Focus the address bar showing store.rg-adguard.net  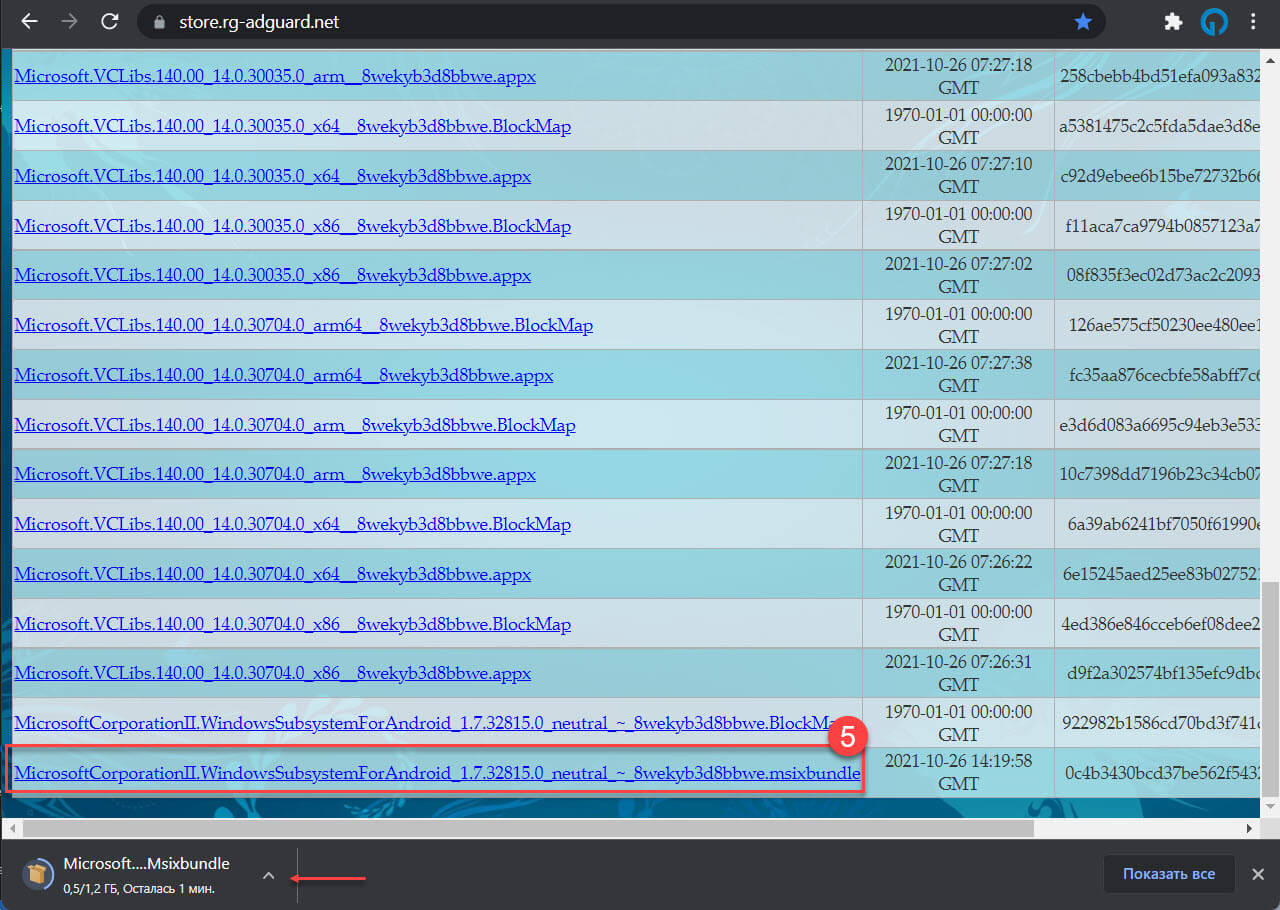pyautogui.click(x=621, y=21)
